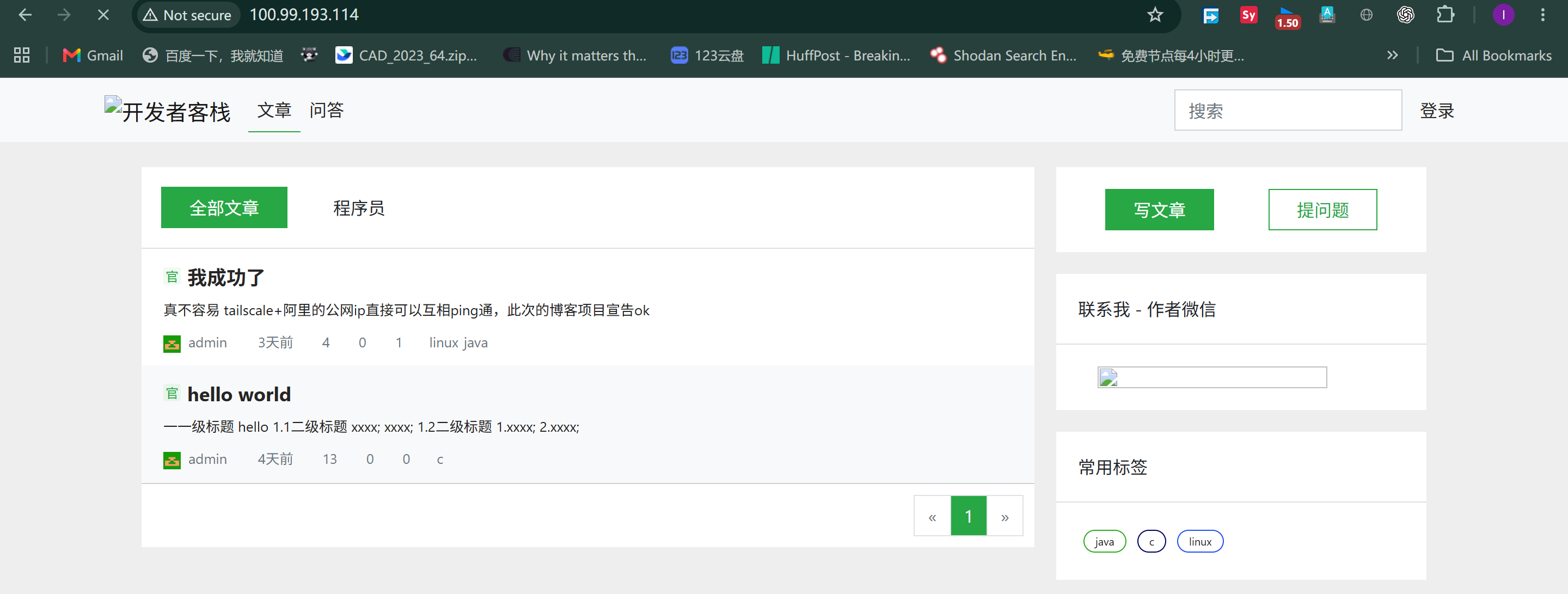Viewport: 1568px width, 594px height.
Task: Open the Shodan Search Engine bookmark
Action: (1003, 56)
